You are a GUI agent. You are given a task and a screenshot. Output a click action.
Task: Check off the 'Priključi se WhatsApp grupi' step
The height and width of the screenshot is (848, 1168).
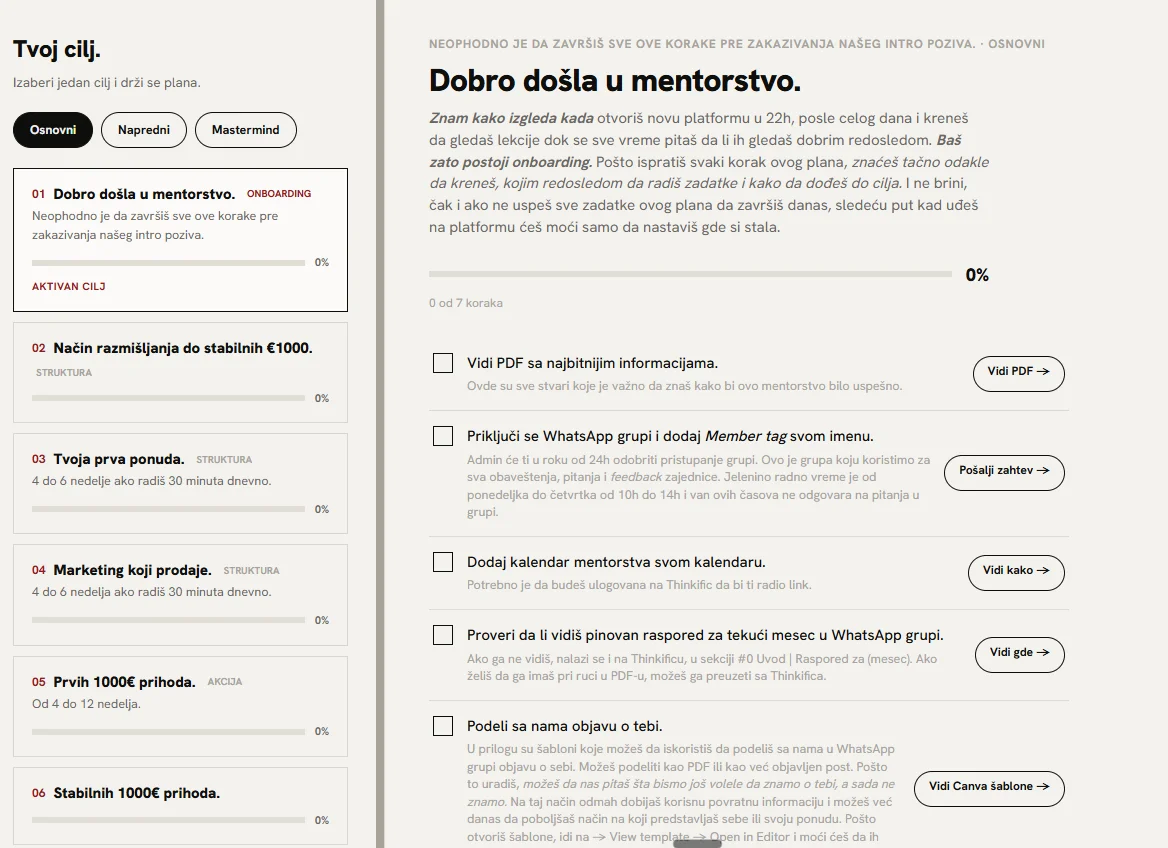(x=443, y=436)
